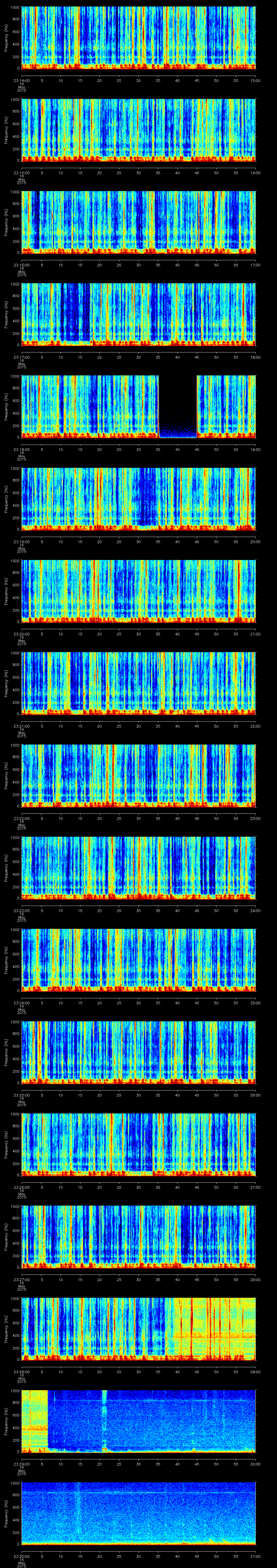Click the "23:14:00" start time label
The width and height of the screenshot is (277, 1568).
tap(21, 80)
